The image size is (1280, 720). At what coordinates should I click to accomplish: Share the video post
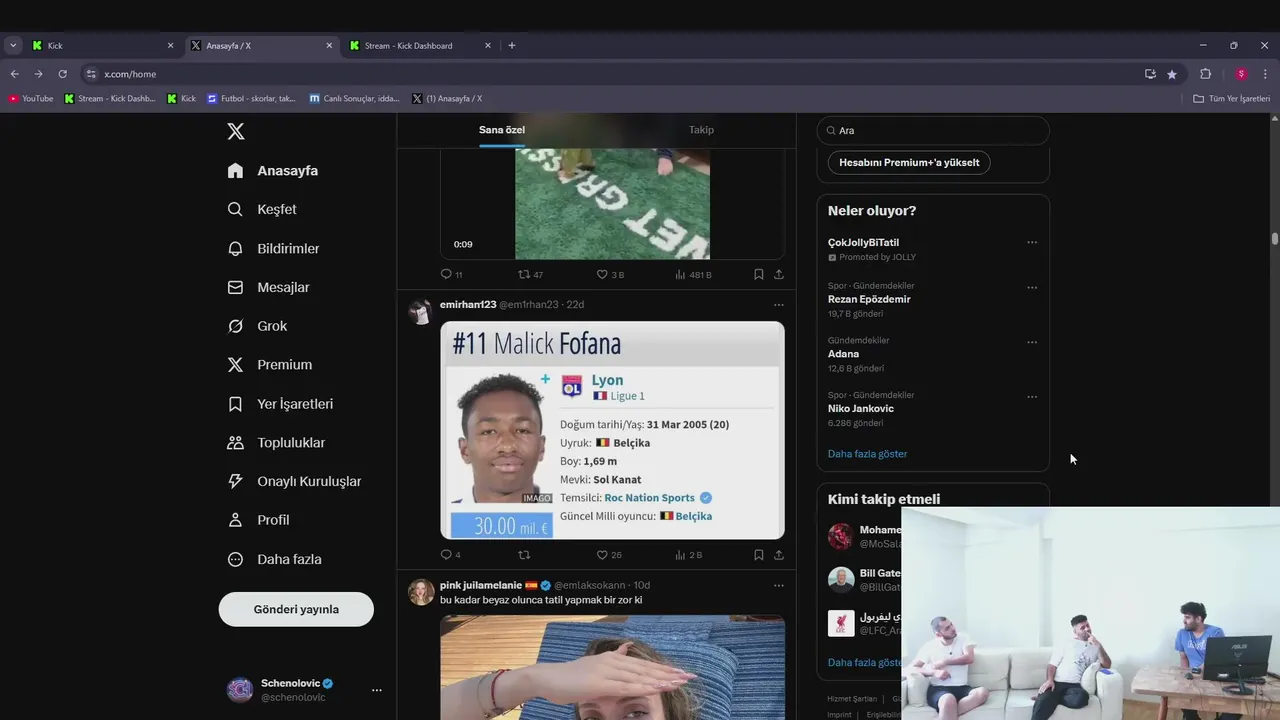coord(779,274)
